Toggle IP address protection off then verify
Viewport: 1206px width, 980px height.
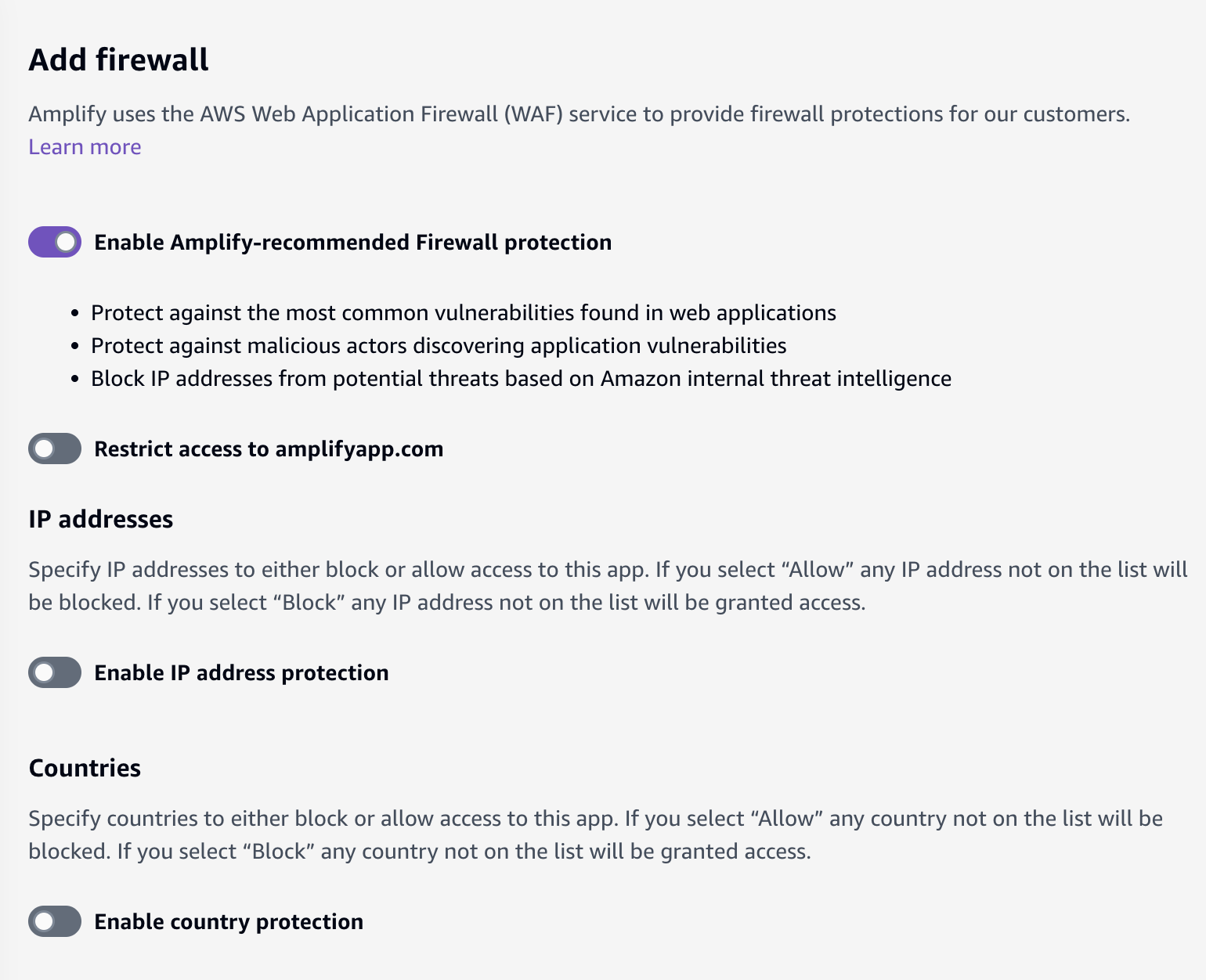(x=54, y=672)
